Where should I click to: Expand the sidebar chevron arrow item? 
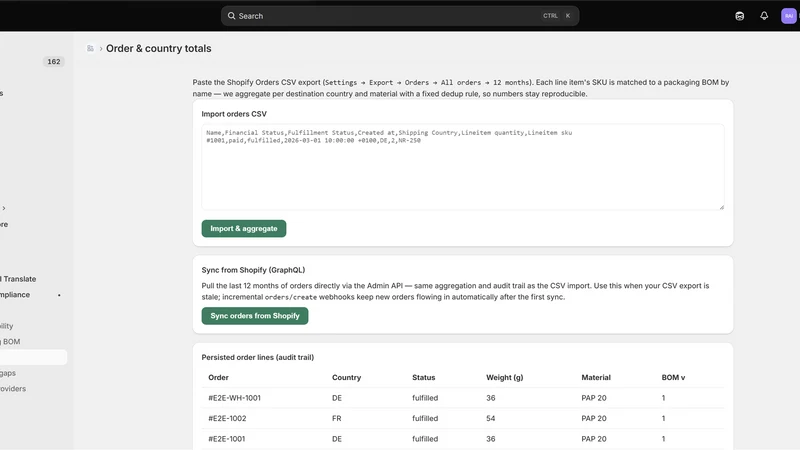click(4, 208)
